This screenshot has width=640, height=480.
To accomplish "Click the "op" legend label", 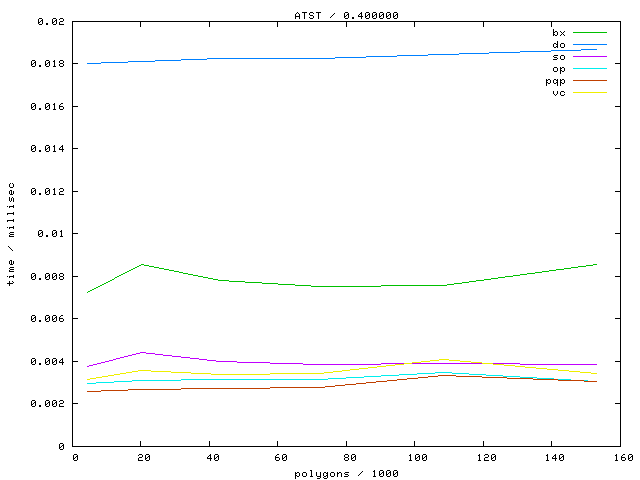I will pos(558,69).
